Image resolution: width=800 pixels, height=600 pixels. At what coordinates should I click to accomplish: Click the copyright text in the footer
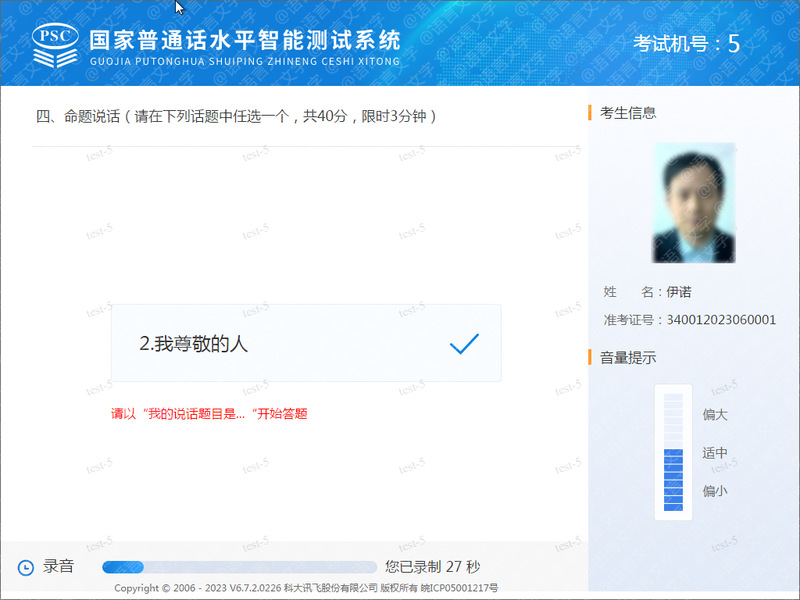coord(306,588)
